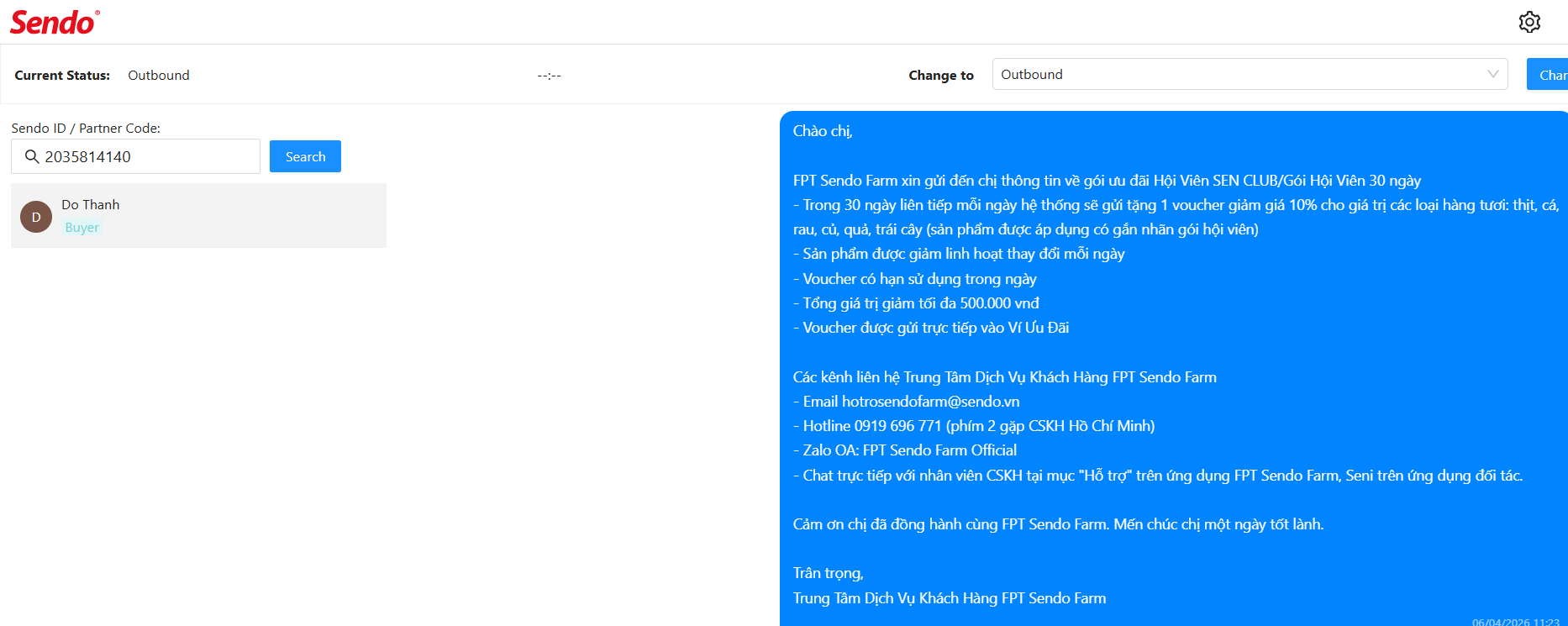Select the Do Thanh avatar
This screenshot has width=1568, height=626.
click(36, 217)
